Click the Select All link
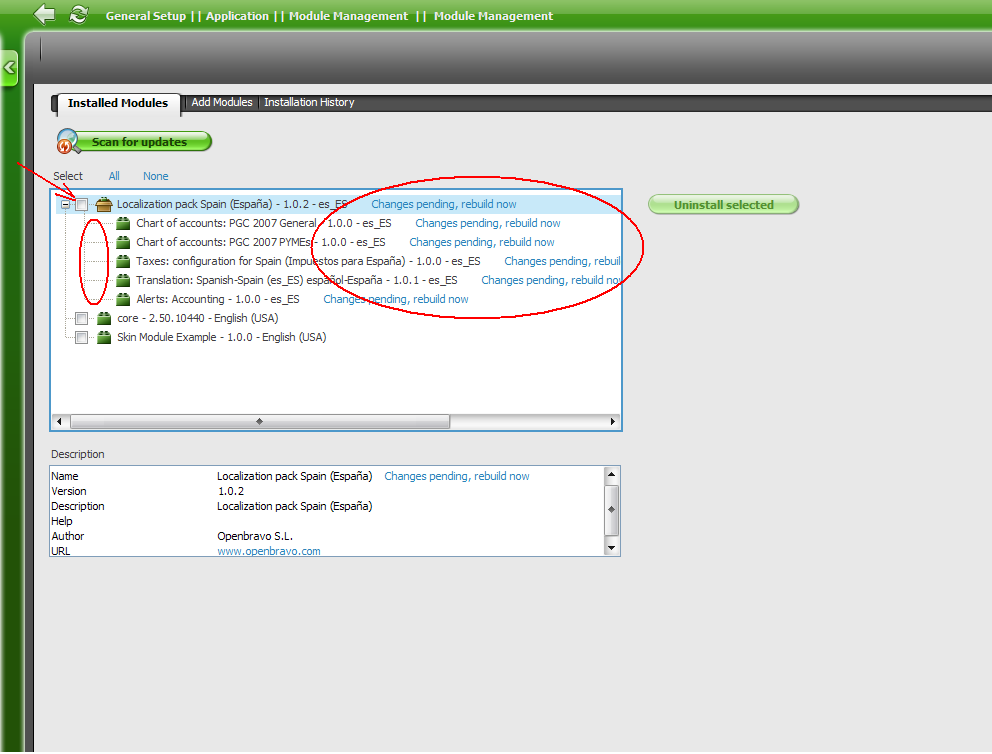The image size is (992, 754). [114, 176]
